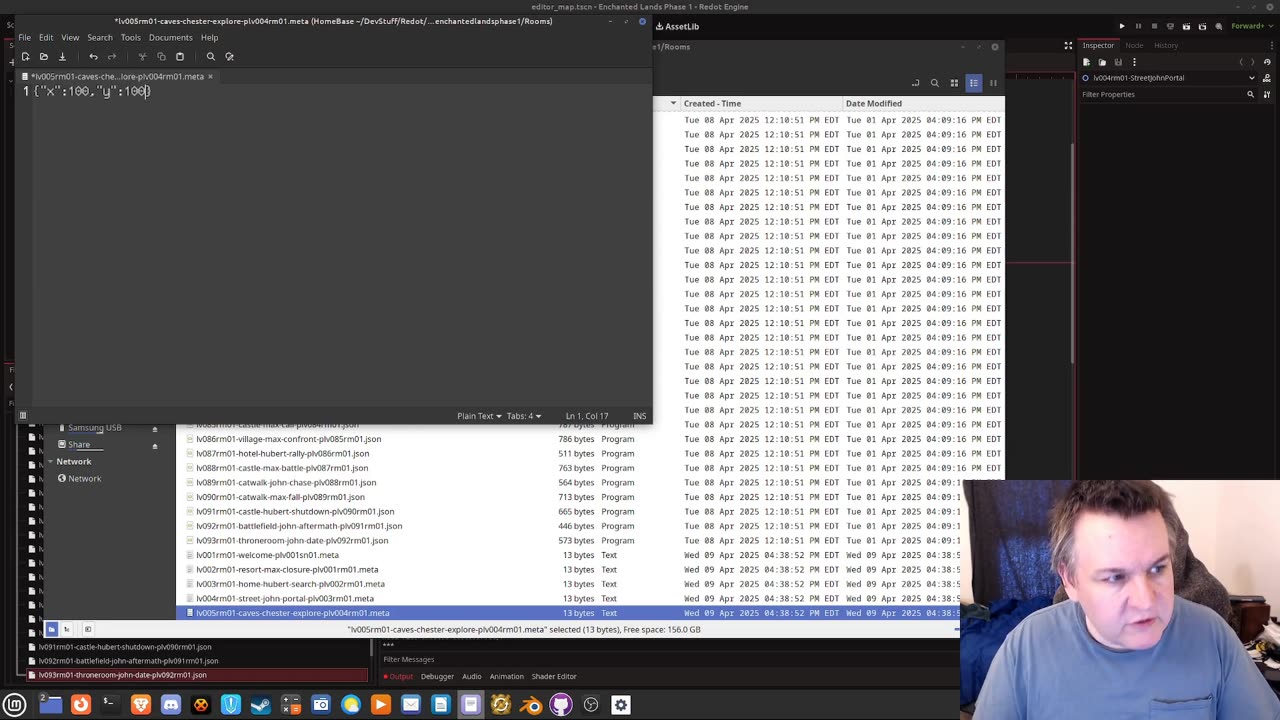Switch to the Inspector tab

pos(1097,45)
